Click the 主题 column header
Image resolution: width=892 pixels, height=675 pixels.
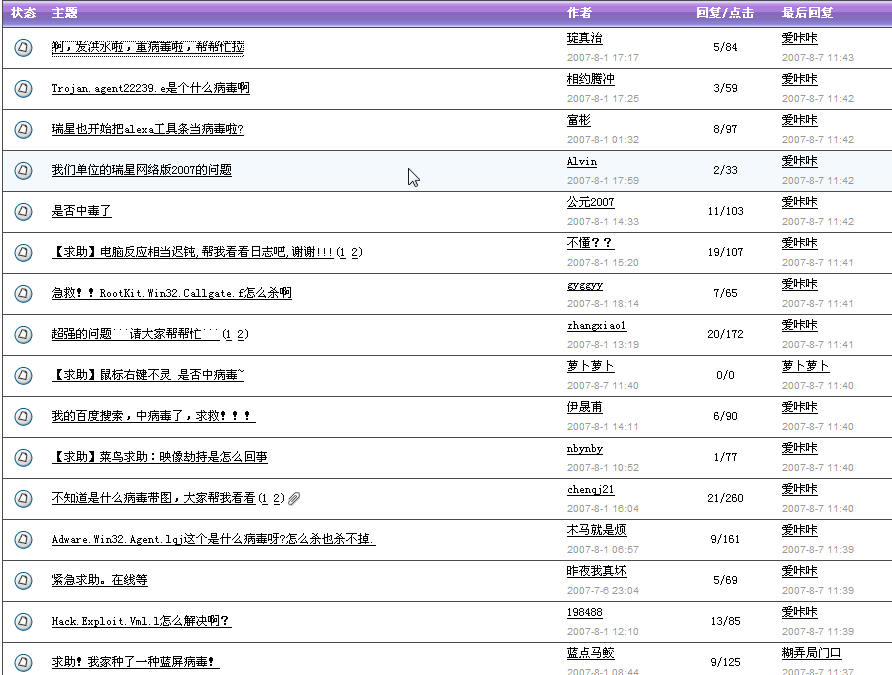[64, 13]
